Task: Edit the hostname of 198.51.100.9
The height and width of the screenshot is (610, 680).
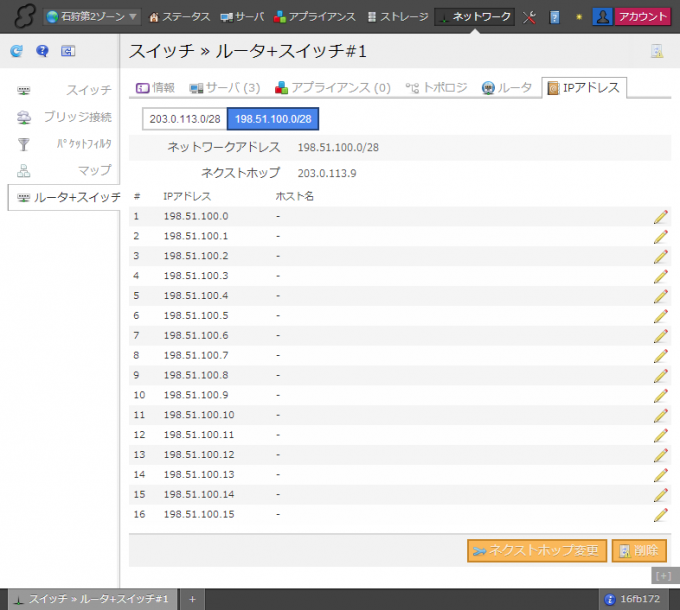Action: pos(660,396)
